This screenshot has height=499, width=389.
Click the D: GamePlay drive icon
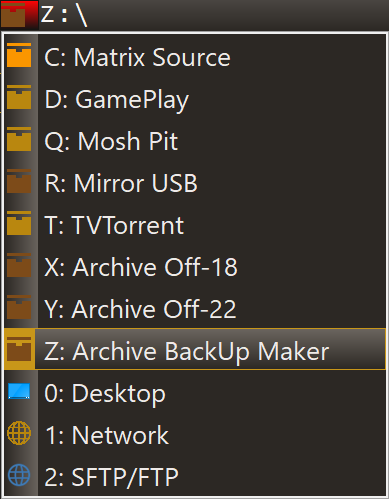point(19,97)
